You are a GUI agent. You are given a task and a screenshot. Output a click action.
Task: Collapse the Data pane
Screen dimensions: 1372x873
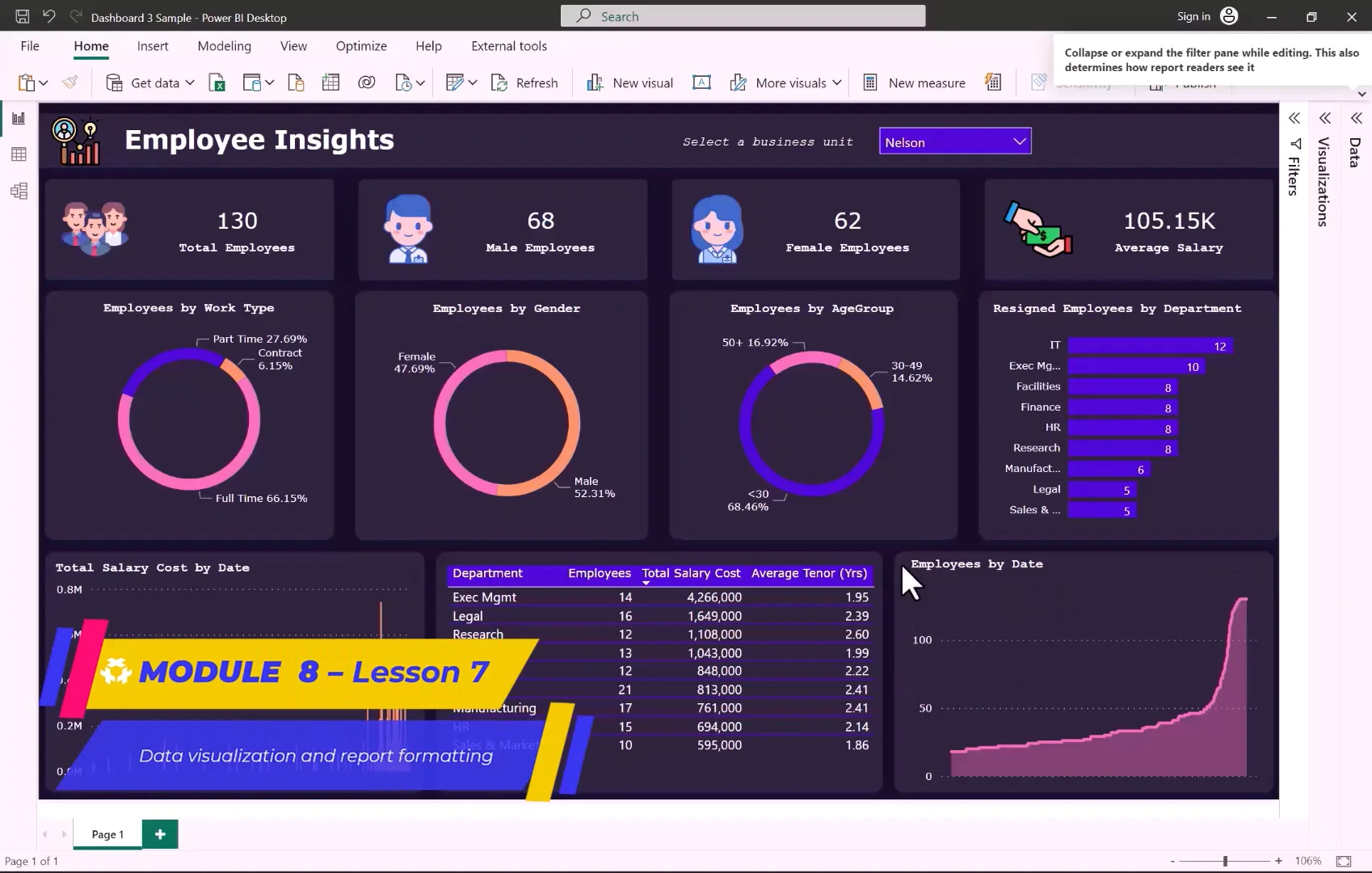[x=1354, y=117]
